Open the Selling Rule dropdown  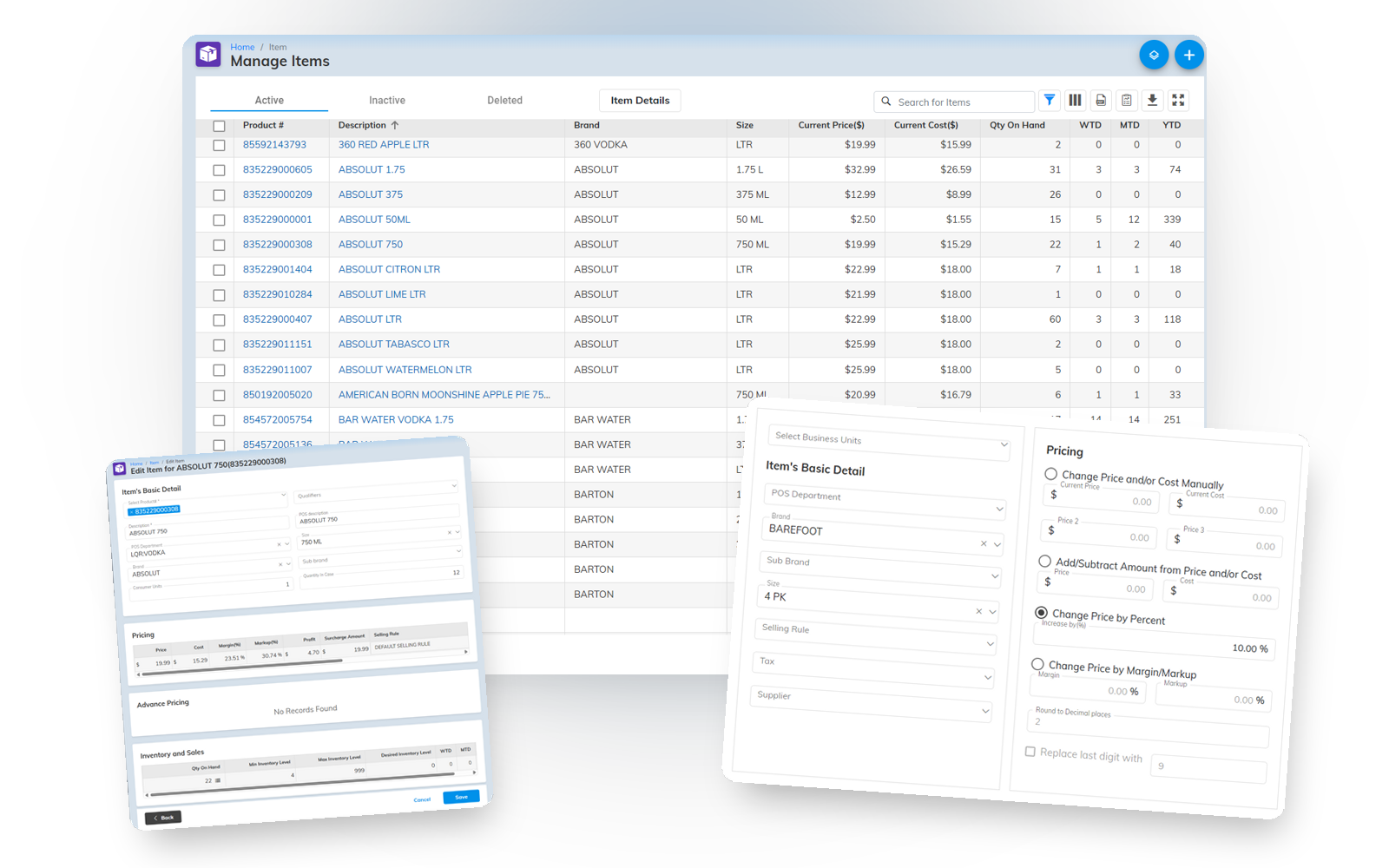coord(990,644)
